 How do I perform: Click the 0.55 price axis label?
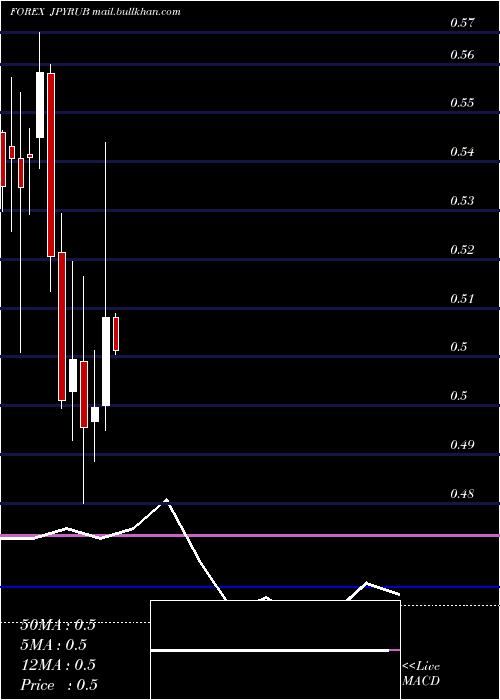[x=462, y=103]
